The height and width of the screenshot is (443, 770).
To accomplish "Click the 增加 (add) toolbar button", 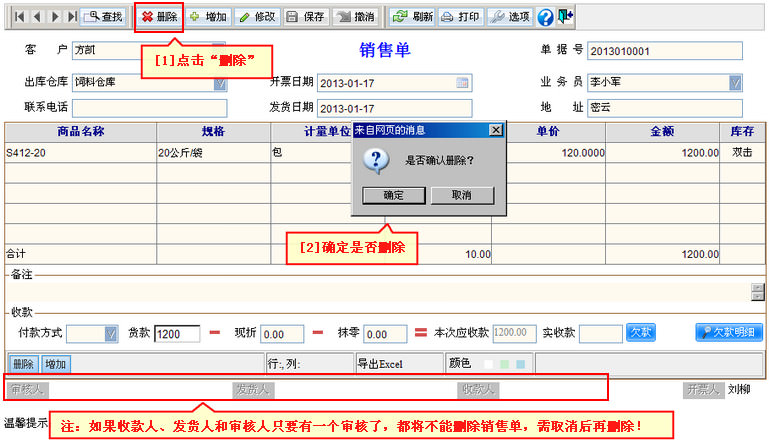I will point(207,17).
